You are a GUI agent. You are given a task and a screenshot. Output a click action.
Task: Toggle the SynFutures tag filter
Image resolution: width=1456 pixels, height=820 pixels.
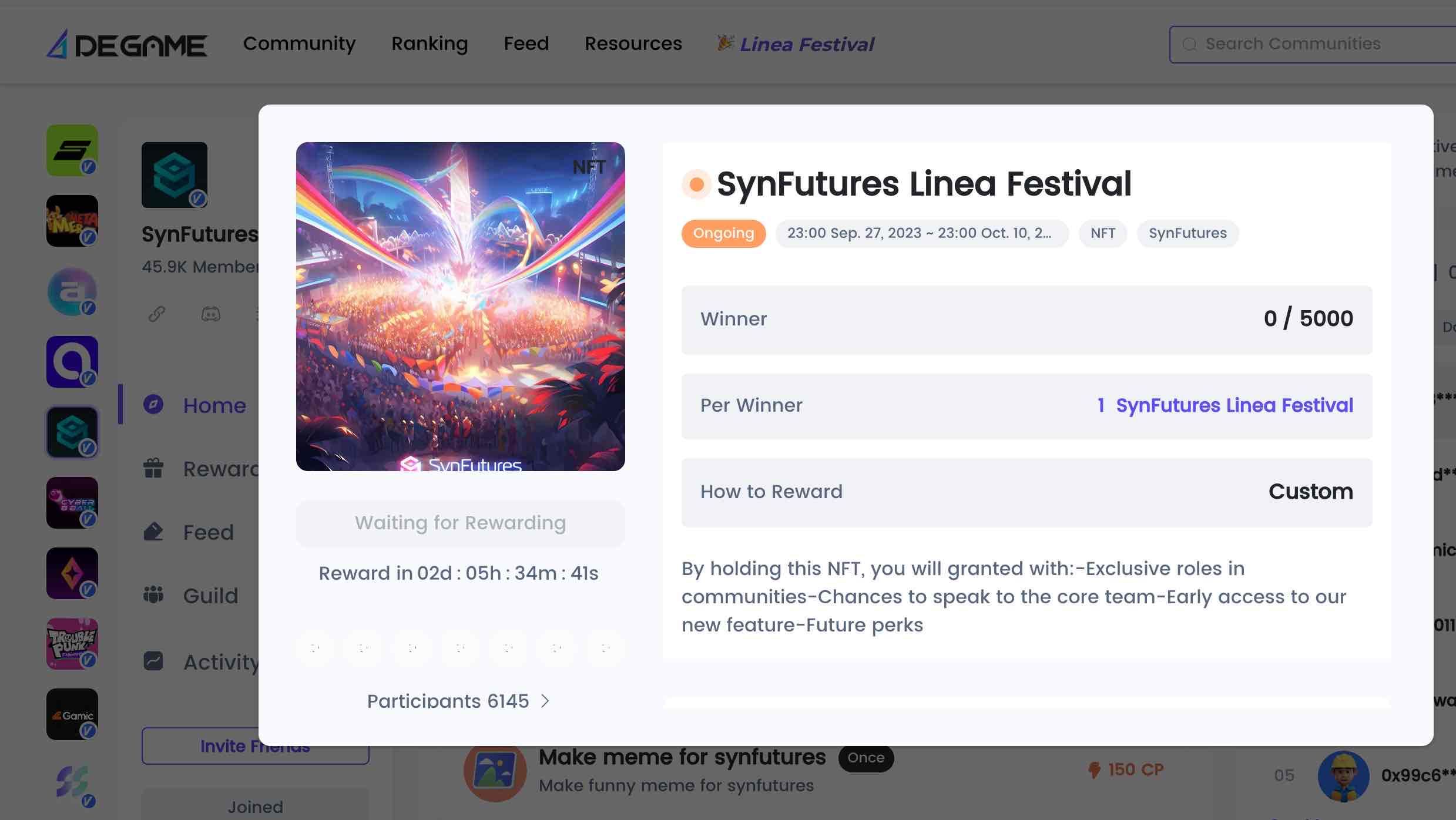coord(1189,233)
